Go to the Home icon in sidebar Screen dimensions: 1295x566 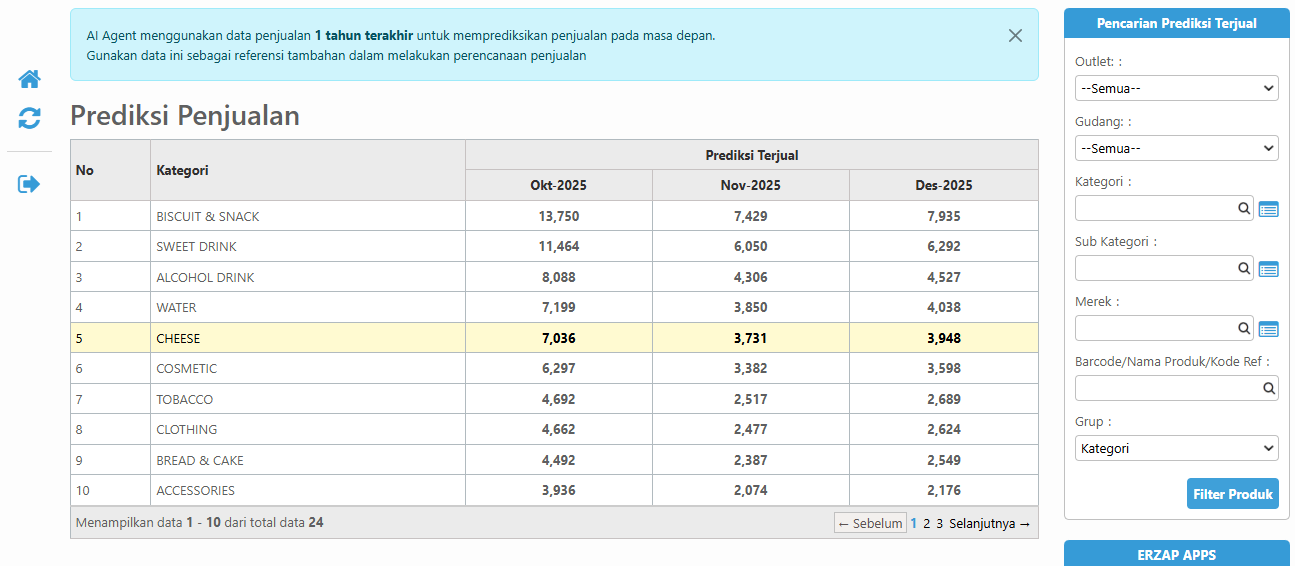pos(30,79)
